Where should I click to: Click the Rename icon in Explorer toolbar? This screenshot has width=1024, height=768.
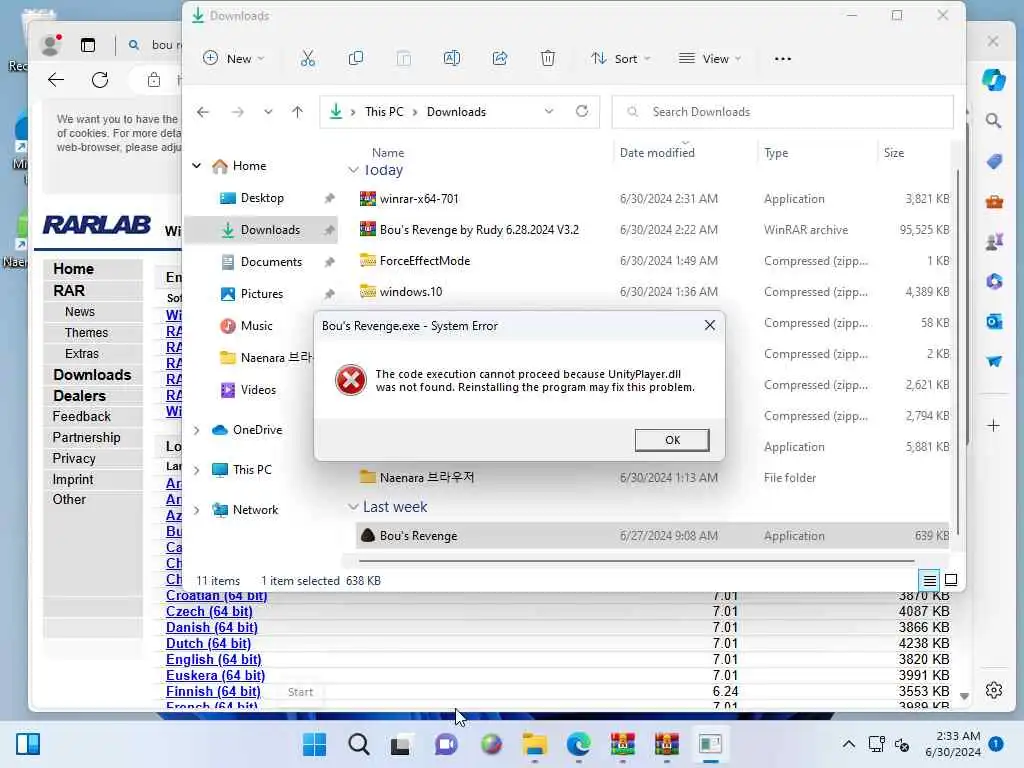[x=451, y=59]
